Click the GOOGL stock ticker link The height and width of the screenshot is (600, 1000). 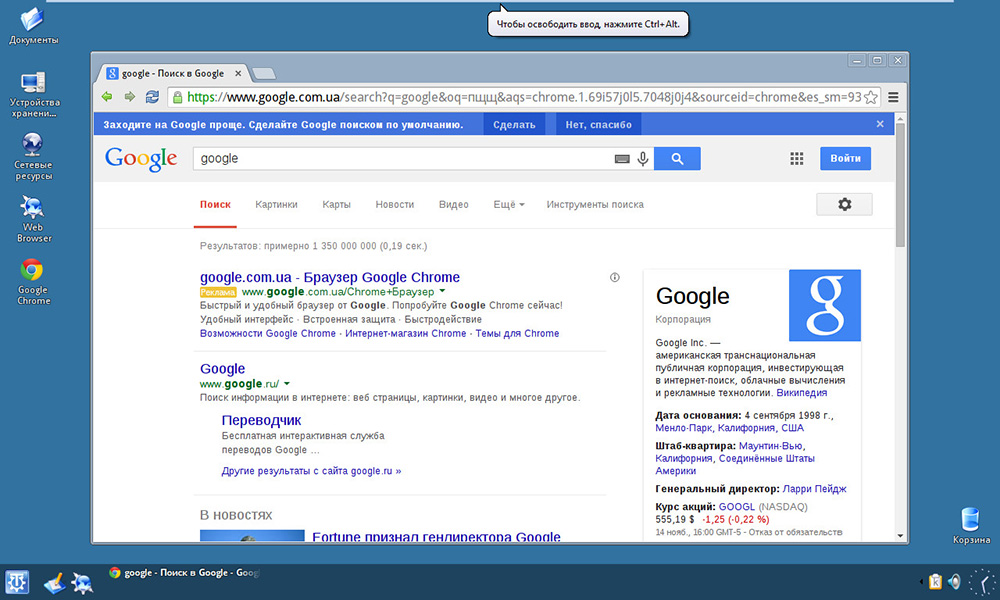(737, 507)
